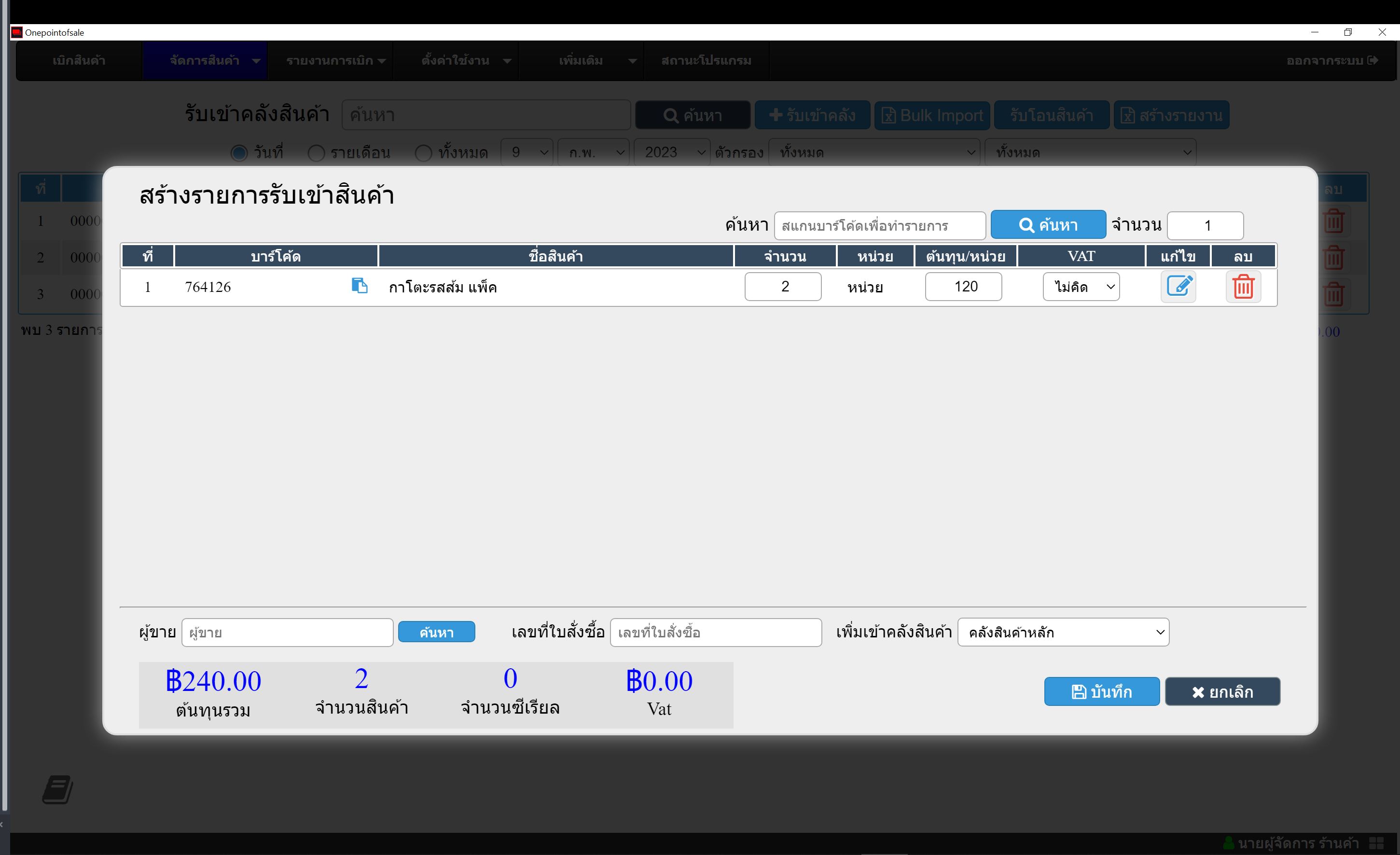Screen dimensions: 1400x855
Task: Focus the barcode scan search field
Action: coord(880,225)
